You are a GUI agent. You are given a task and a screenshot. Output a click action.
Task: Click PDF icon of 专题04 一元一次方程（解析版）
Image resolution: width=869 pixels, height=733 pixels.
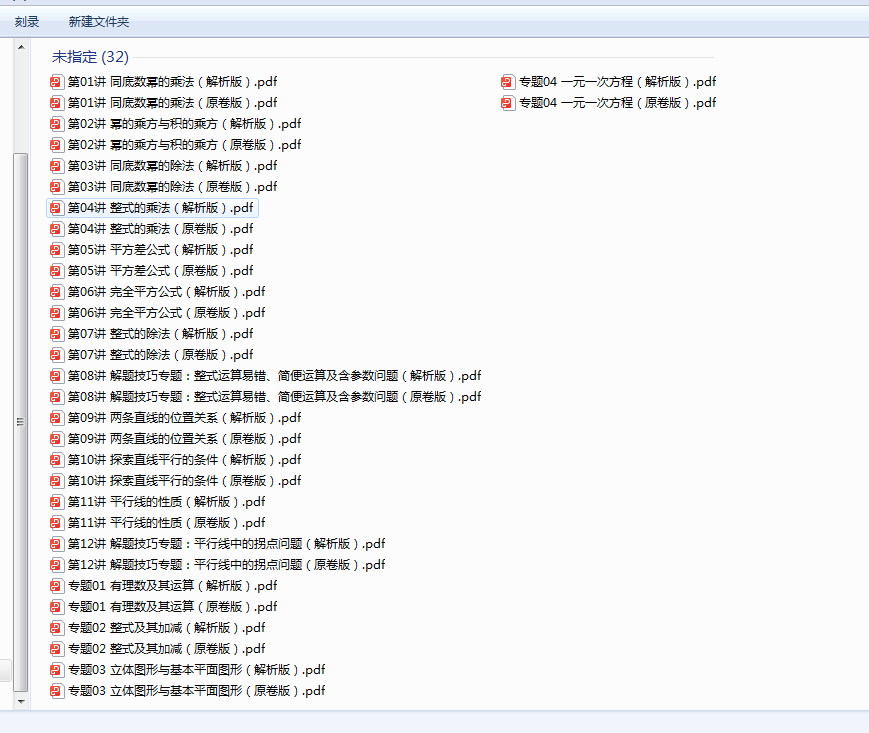click(x=507, y=82)
